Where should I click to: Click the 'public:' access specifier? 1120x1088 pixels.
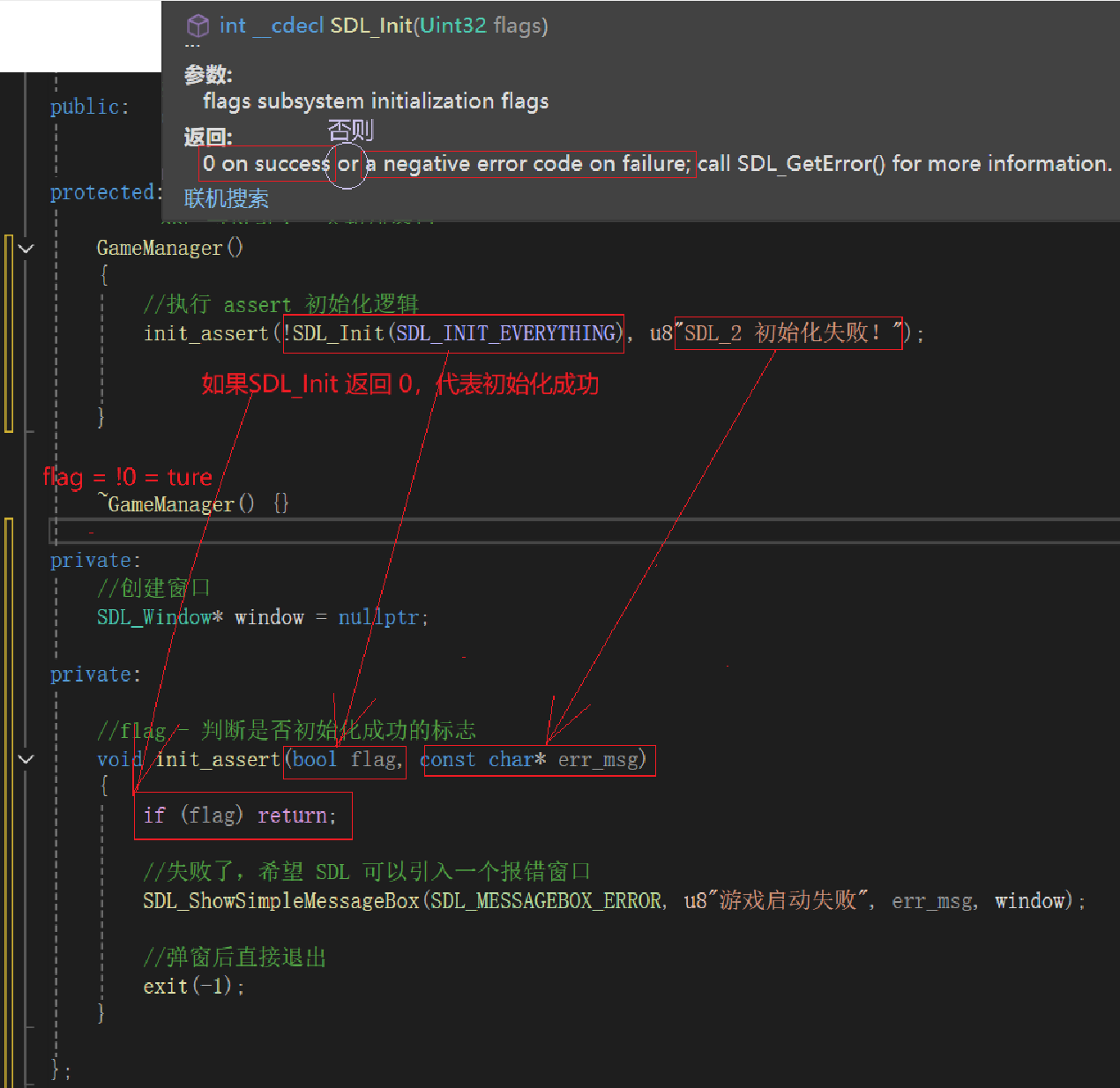(x=89, y=107)
